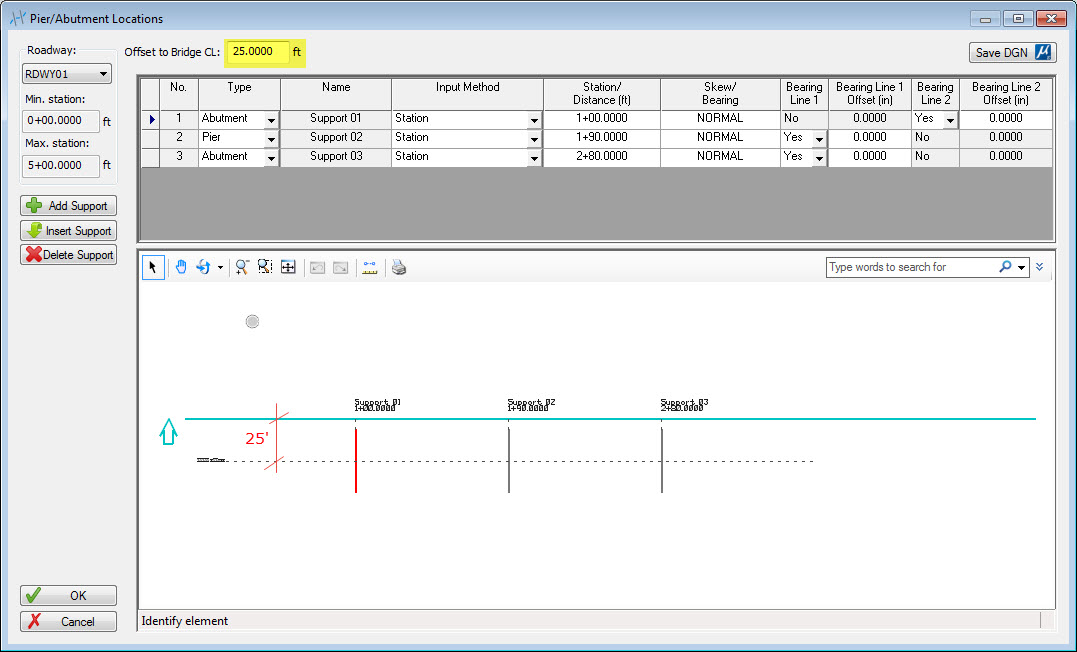Image resolution: width=1077 pixels, height=652 pixels.
Task: Click the station cell '2+80.0000'
Action: coord(602,157)
